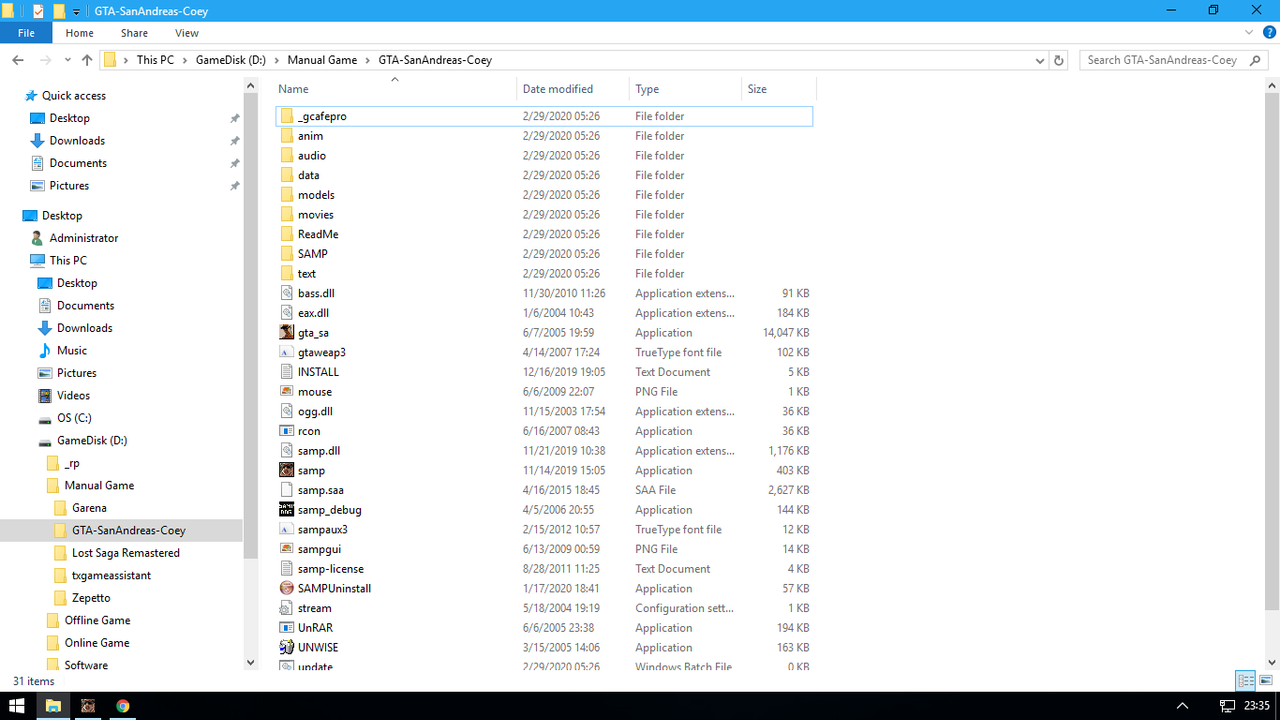Launch Chrome from the taskbar
This screenshot has width=1280, height=720.
[122, 706]
